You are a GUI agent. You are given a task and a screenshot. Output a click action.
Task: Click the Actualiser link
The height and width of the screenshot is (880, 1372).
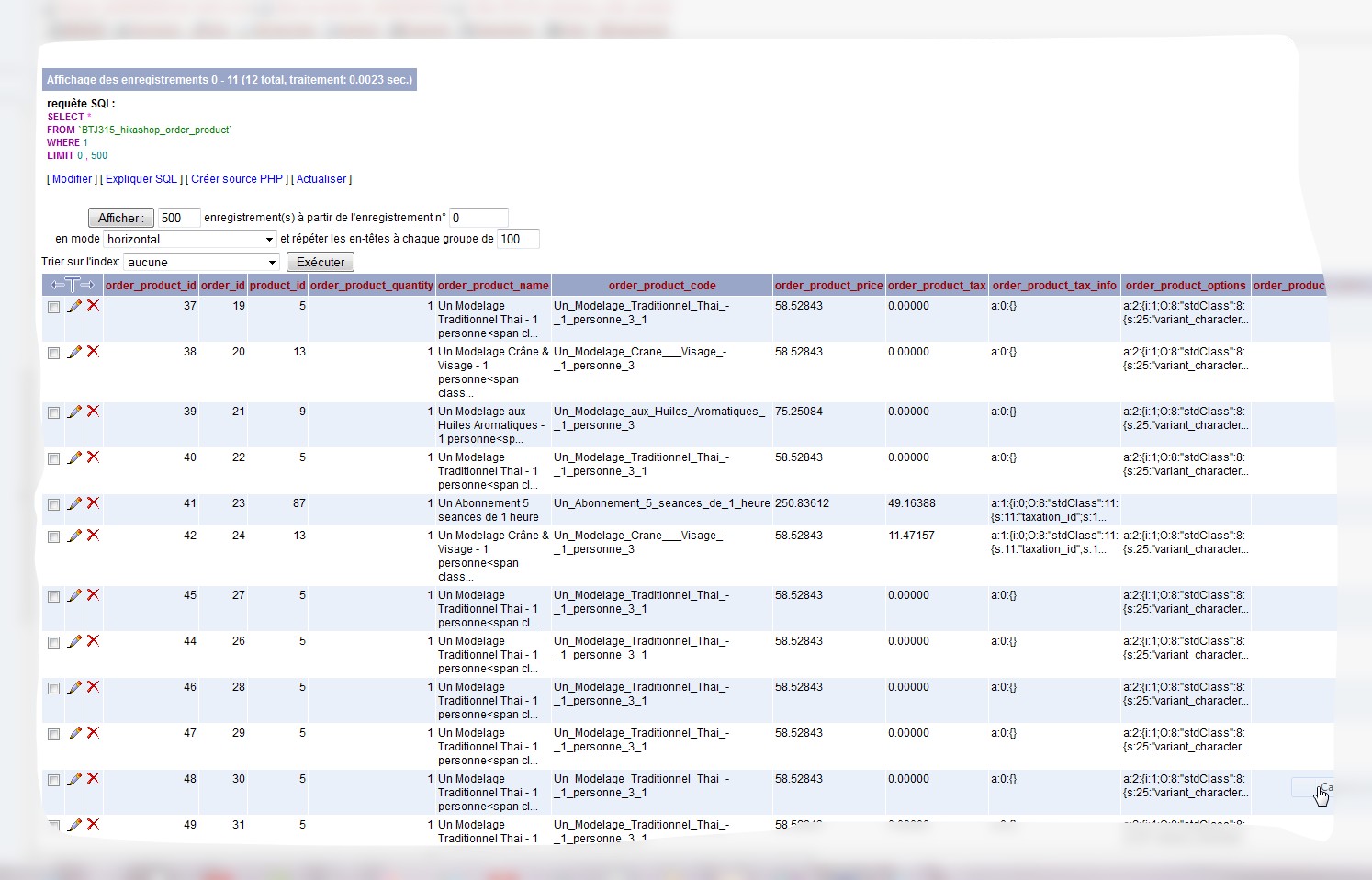coord(321,179)
